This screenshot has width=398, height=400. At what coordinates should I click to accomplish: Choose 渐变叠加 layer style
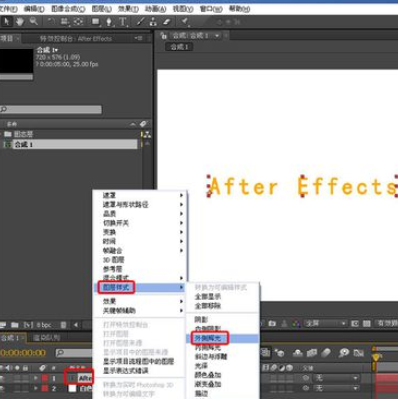(x=223, y=384)
